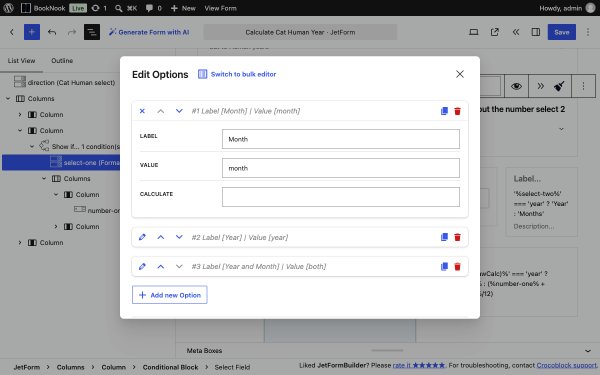Collapse the second Column tree item
The width and height of the screenshot is (600, 375).
20,130
